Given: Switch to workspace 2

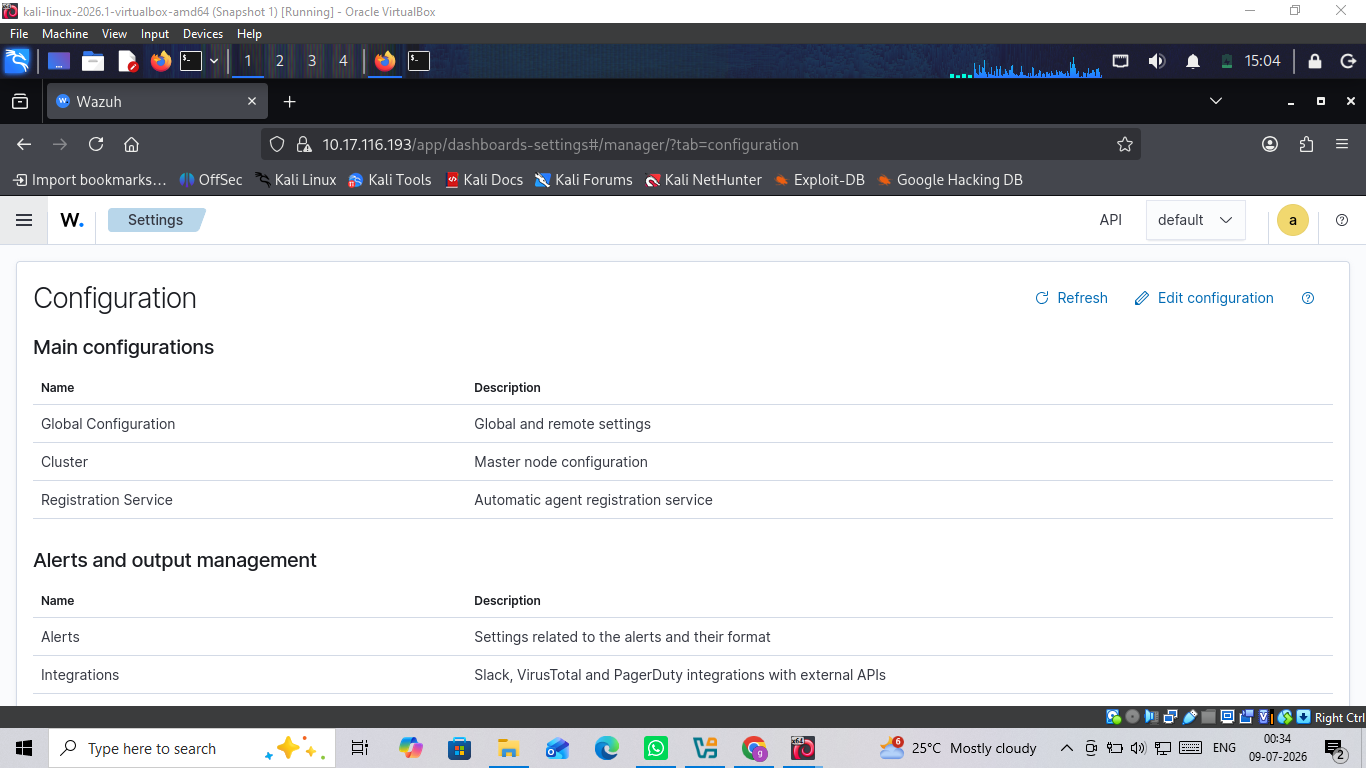Looking at the screenshot, I should [279, 61].
